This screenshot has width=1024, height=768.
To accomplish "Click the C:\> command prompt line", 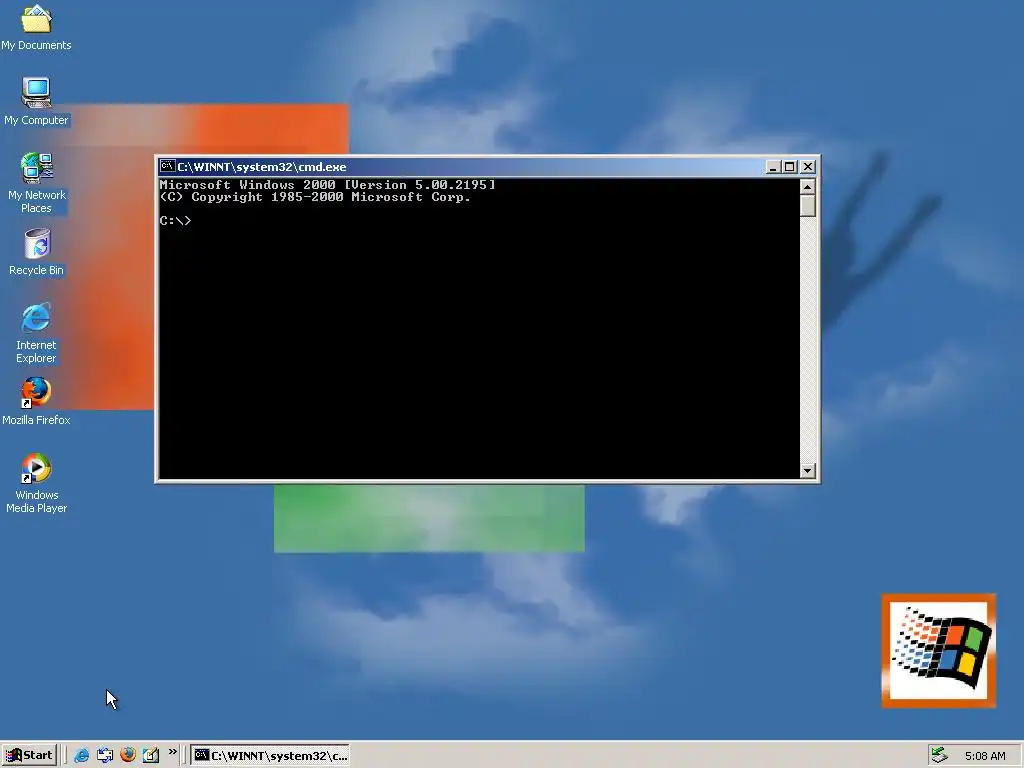I will tap(175, 221).
